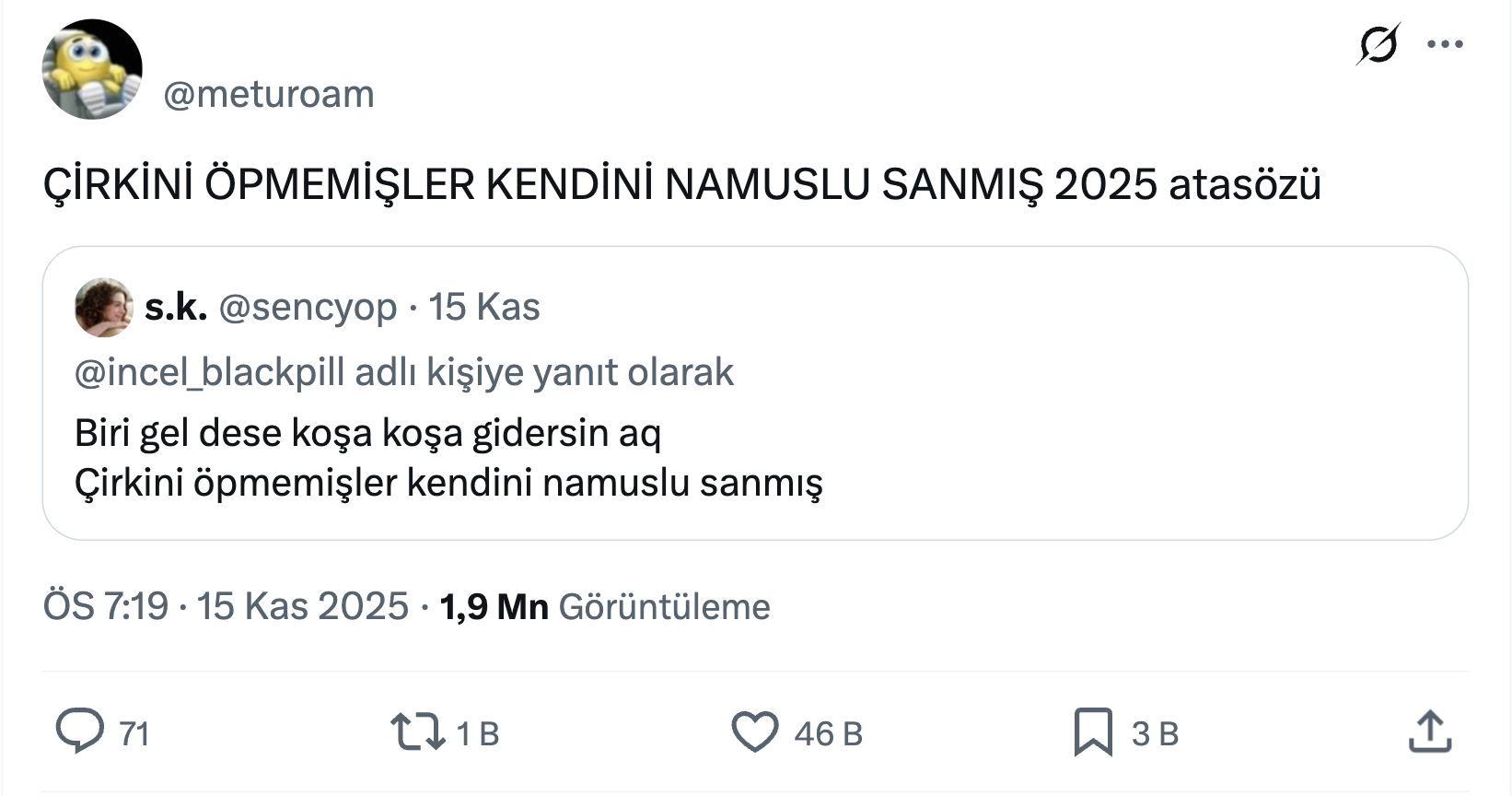Viewport: 1512px width, 796px height.
Task: Click the @meturoam username handle
Action: 269,94
